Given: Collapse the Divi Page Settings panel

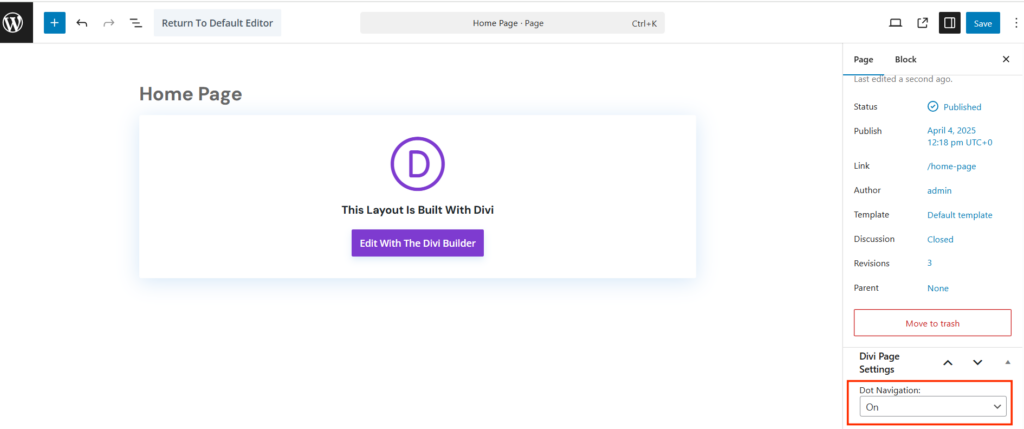Looking at the screenshot, I should (1007, 362).
